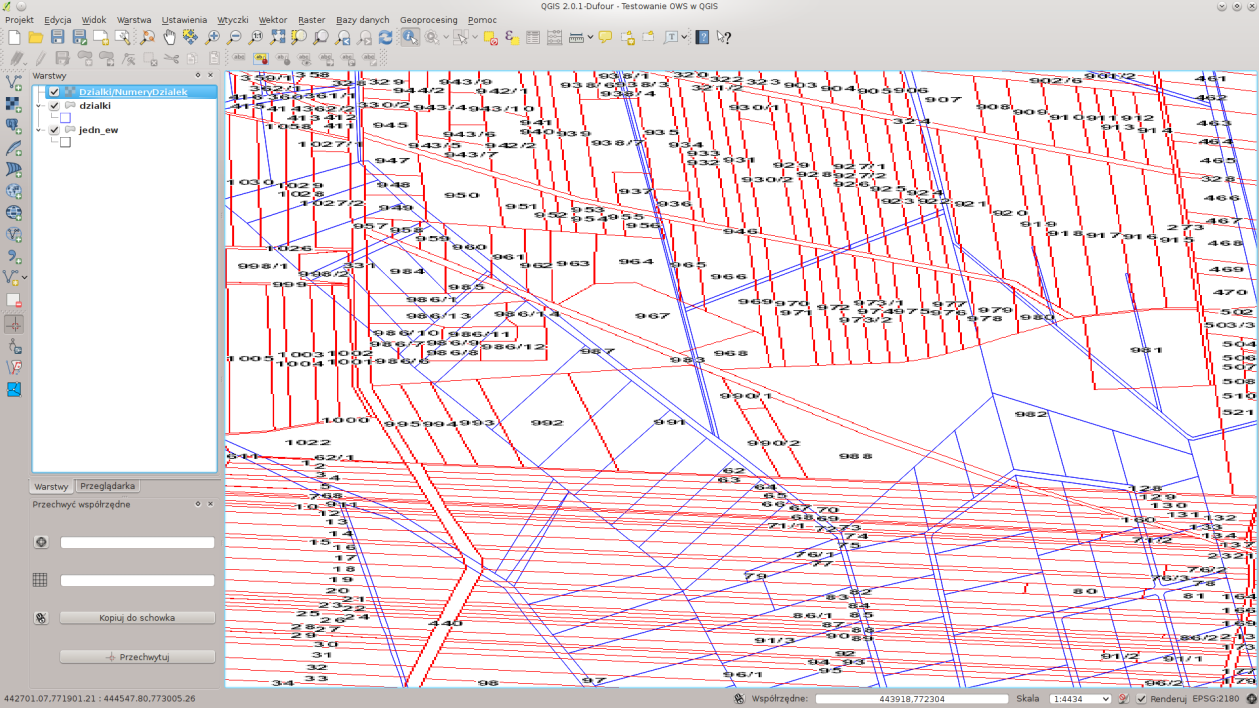Screen dimensions: 1259x708
Task: Toggle visibility of Dzialki/NumeryDzialek layer
Action: coord(54,92)
